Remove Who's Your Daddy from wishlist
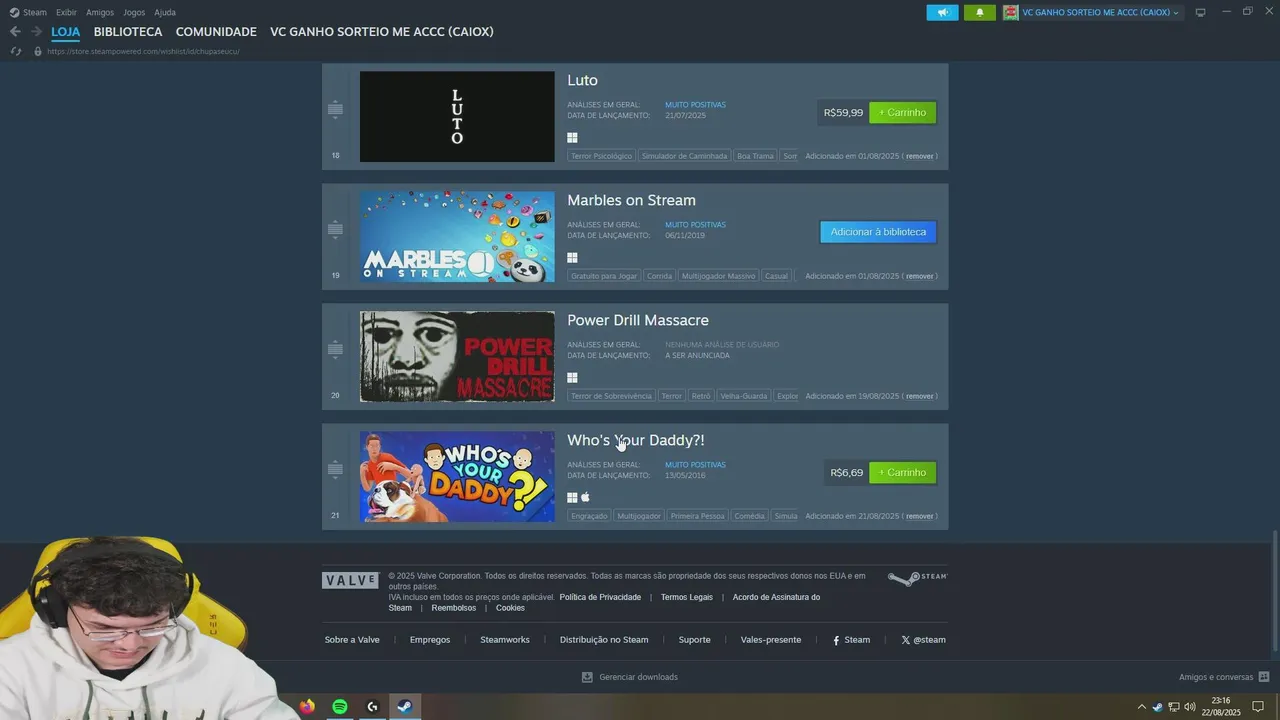The height and width of the screenshot is (720, 1280). point(920,516)
